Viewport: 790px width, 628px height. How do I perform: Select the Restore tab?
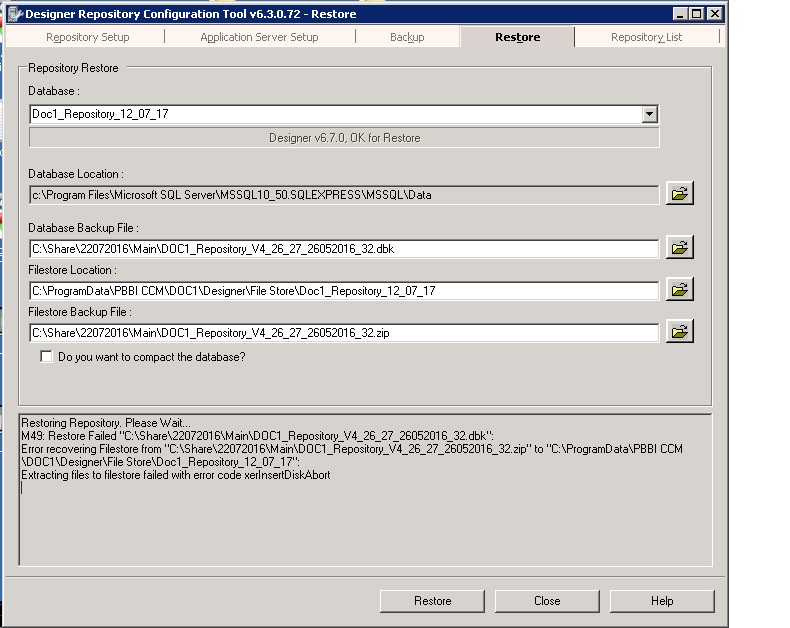(517, 37)
